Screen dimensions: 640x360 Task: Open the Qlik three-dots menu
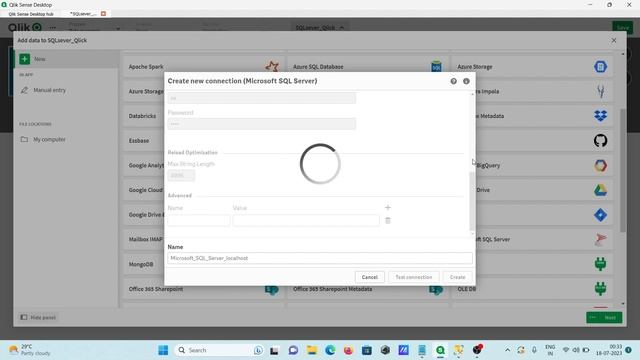pos(53,28)
